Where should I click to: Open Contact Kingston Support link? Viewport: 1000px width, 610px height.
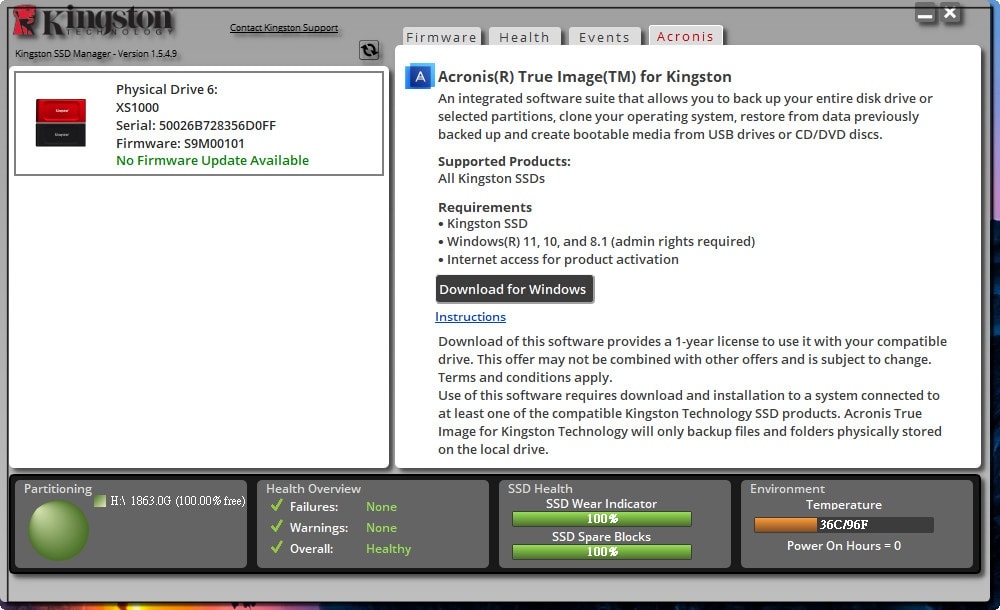click(x=284, y=27)
